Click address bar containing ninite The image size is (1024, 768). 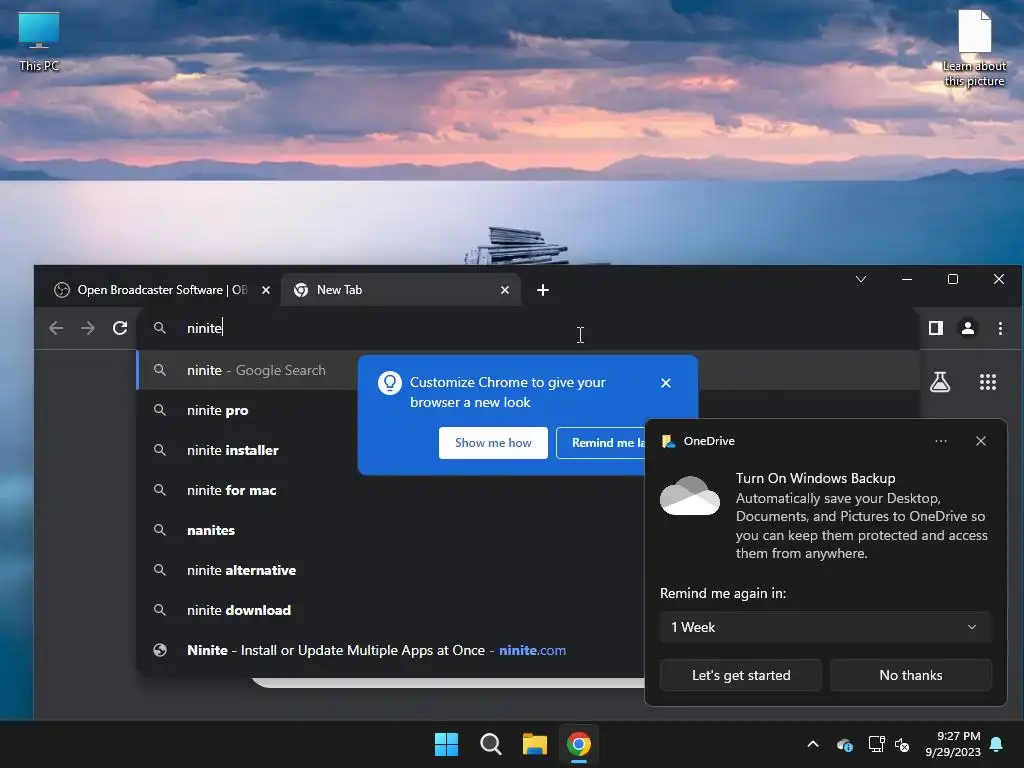point(528,328)
